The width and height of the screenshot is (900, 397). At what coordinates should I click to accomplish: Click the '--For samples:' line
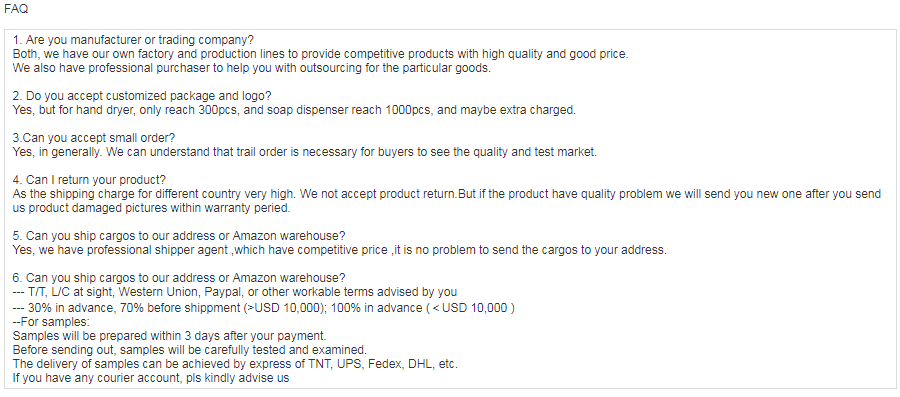point(51,322)
